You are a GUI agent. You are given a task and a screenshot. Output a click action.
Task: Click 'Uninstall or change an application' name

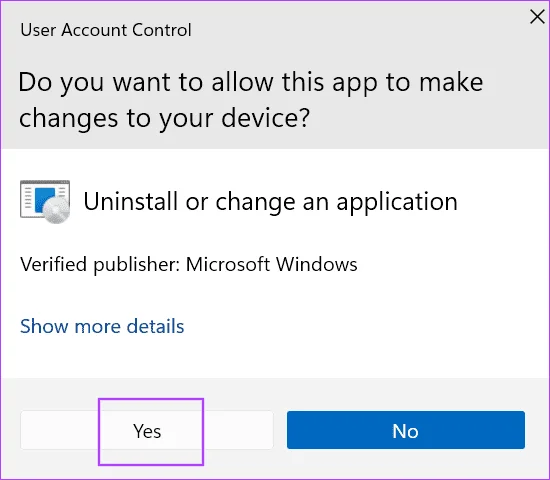270,202
